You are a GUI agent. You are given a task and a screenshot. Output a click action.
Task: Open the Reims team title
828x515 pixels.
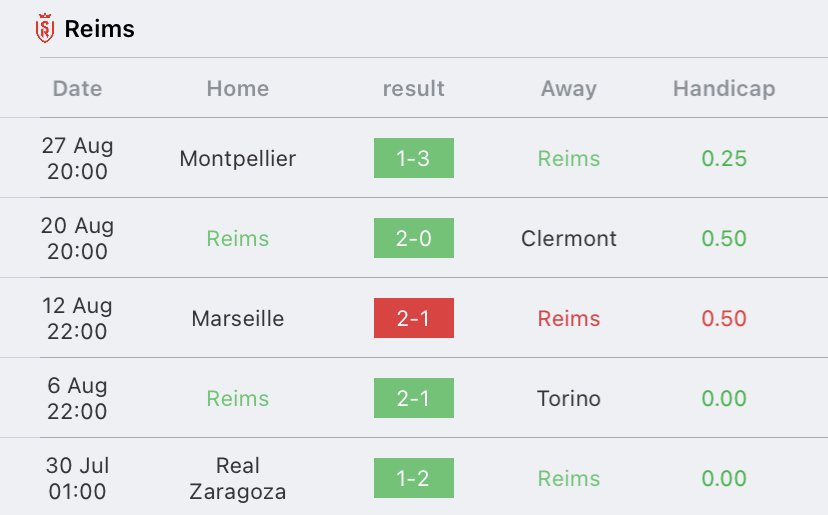tap(99, 29)
